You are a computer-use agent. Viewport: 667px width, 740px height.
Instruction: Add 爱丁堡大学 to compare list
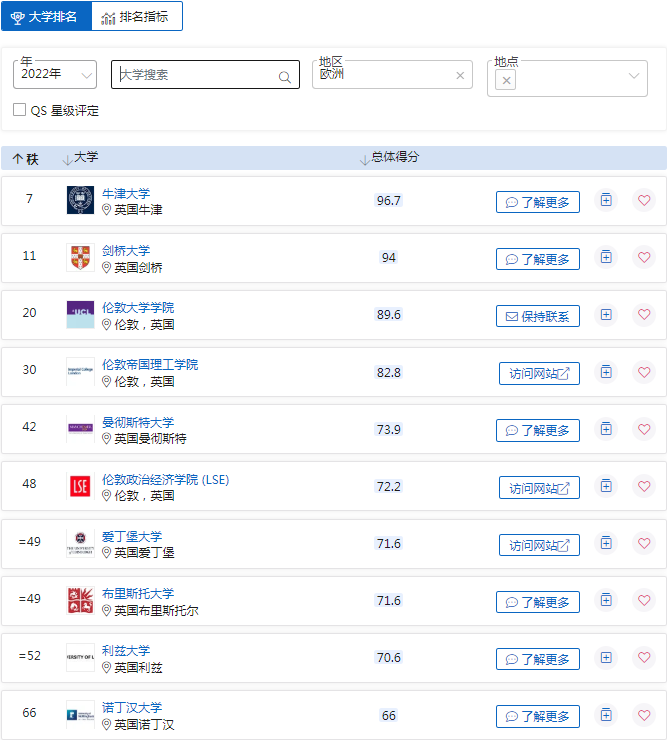click(x=605, y=543)
